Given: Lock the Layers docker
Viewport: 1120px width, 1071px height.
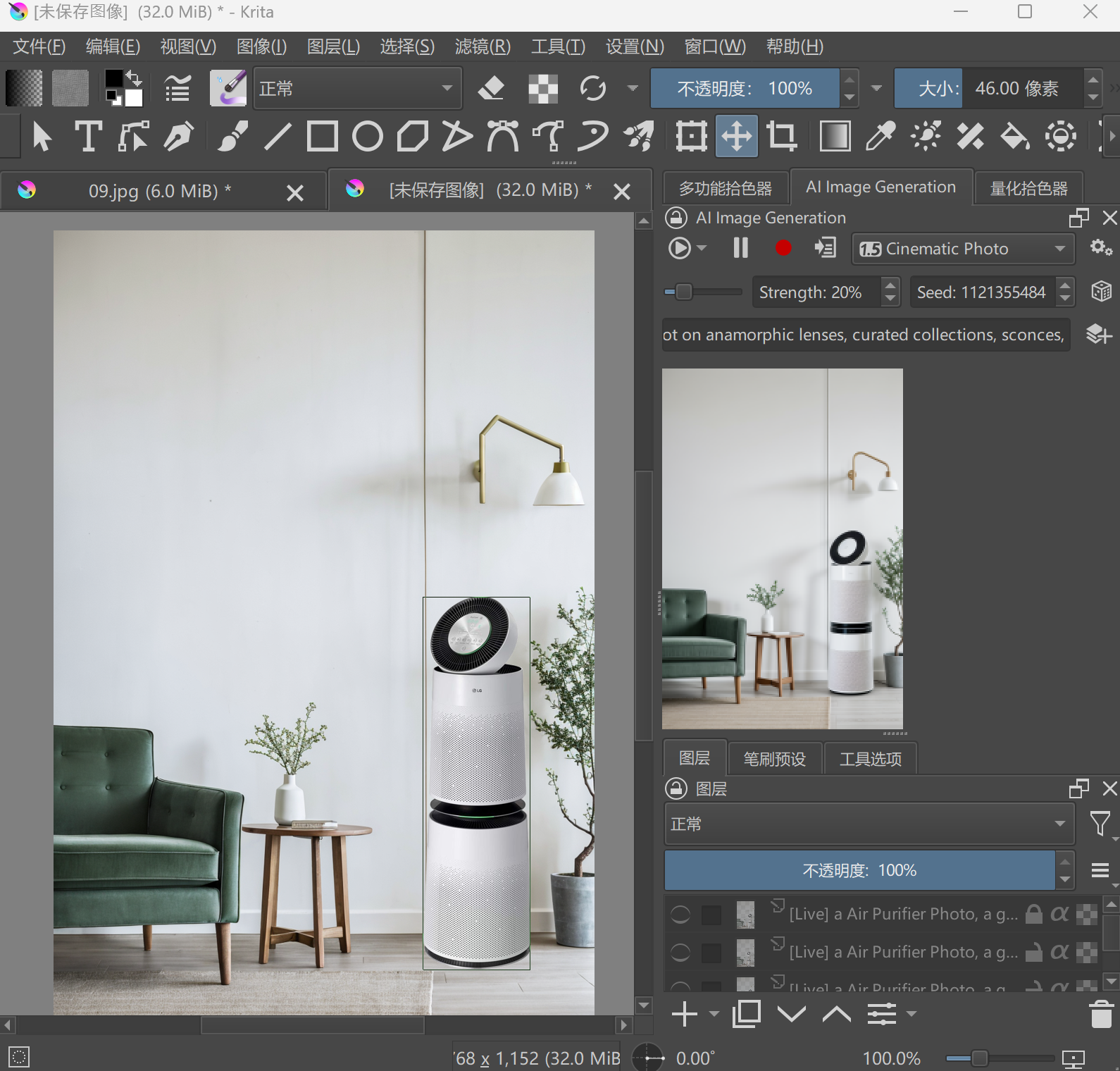Looking at the screenshot, I should pyautogui.click(x=676, y=788).
